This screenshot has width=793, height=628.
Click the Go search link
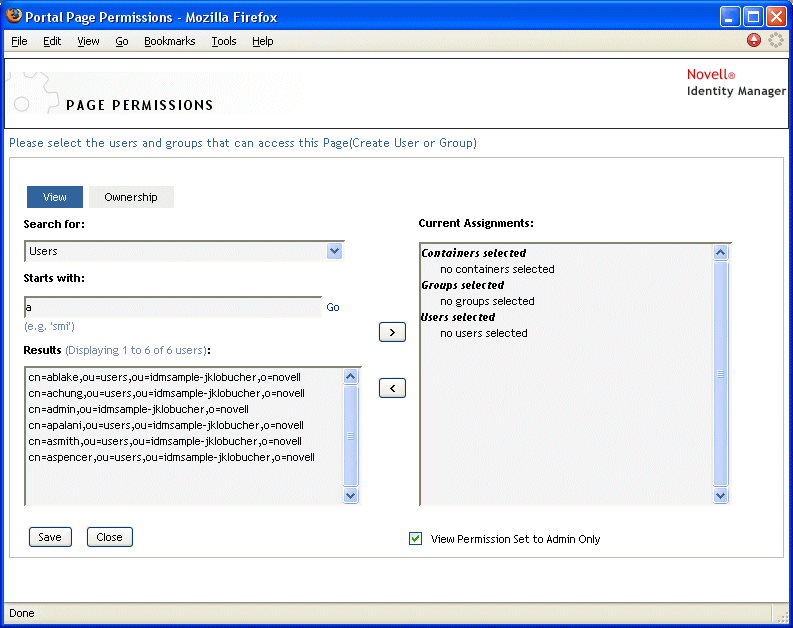(333, 307)
